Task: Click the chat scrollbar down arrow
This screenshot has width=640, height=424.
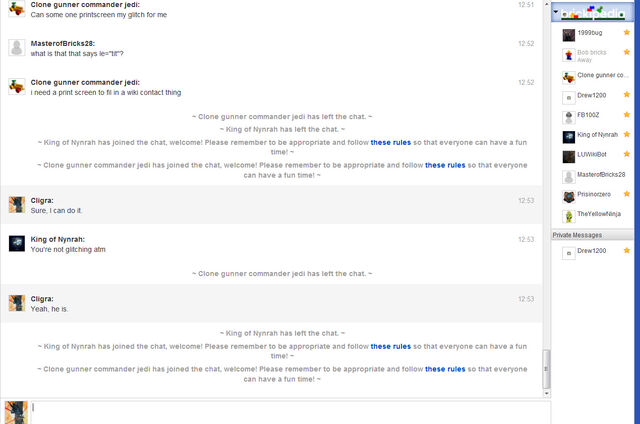Action: click(547, 393)
